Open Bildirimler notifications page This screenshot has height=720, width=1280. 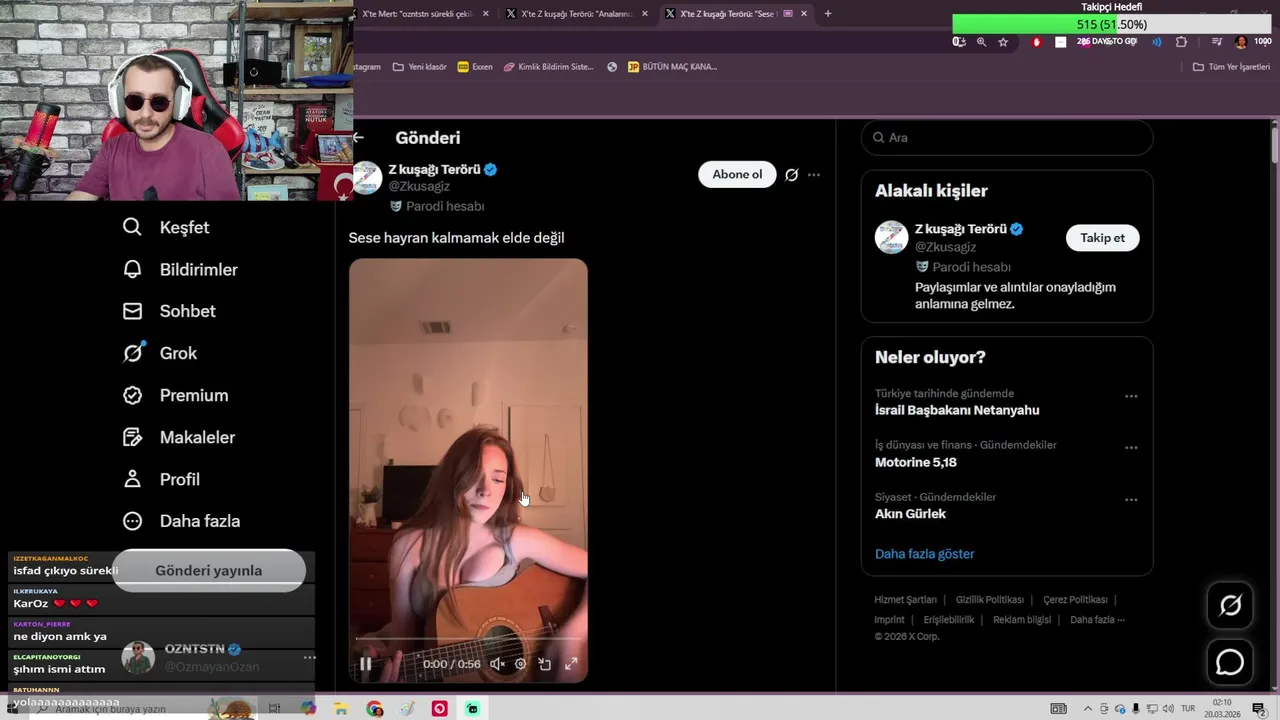[x=180, y=269]
